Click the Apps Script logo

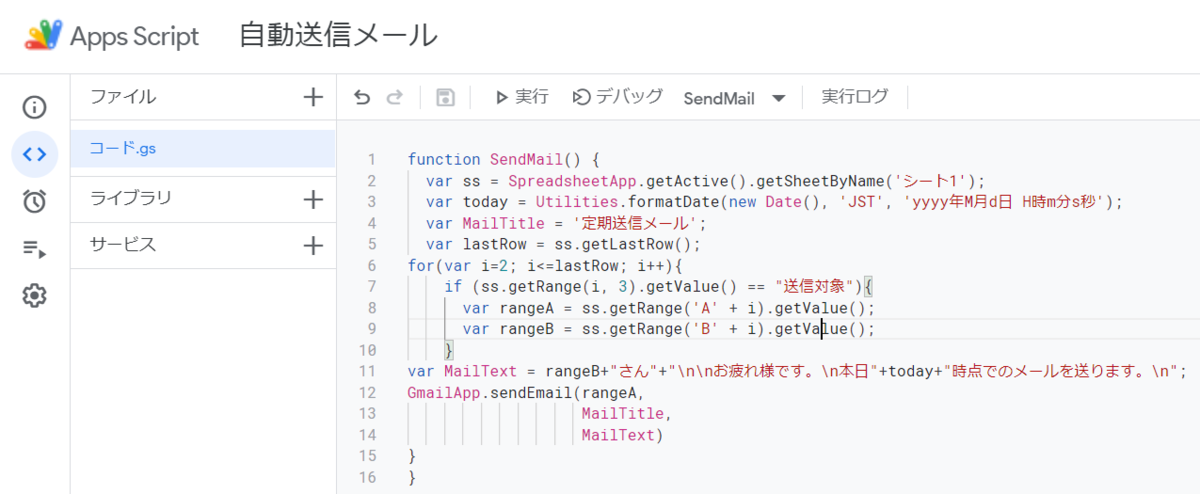click(44, 36)
